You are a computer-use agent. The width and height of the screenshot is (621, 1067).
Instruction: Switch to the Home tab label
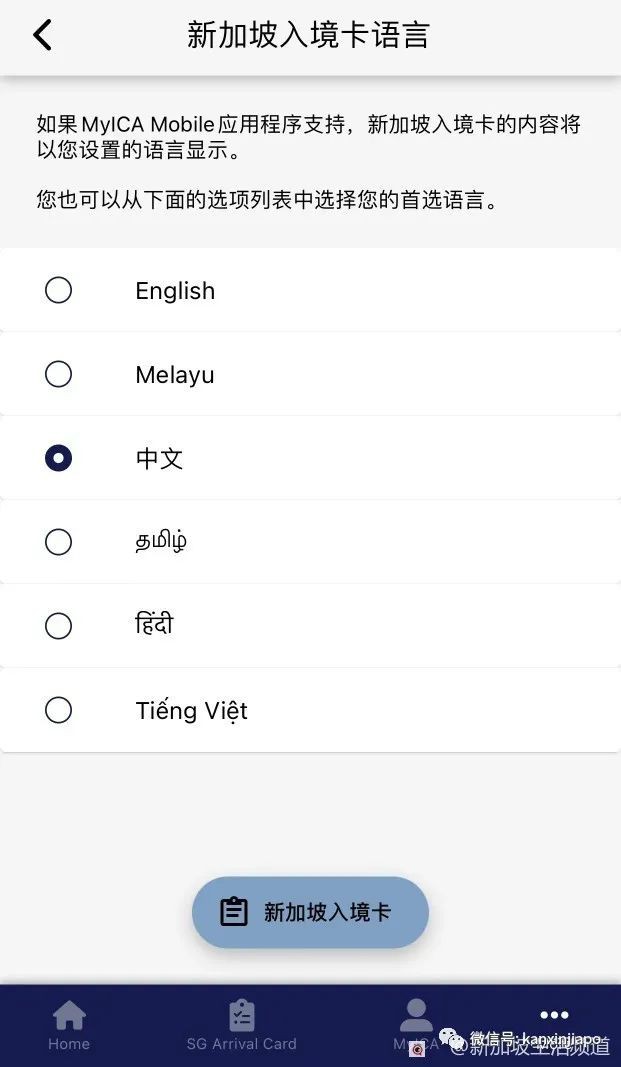[x=69, y=1043]
